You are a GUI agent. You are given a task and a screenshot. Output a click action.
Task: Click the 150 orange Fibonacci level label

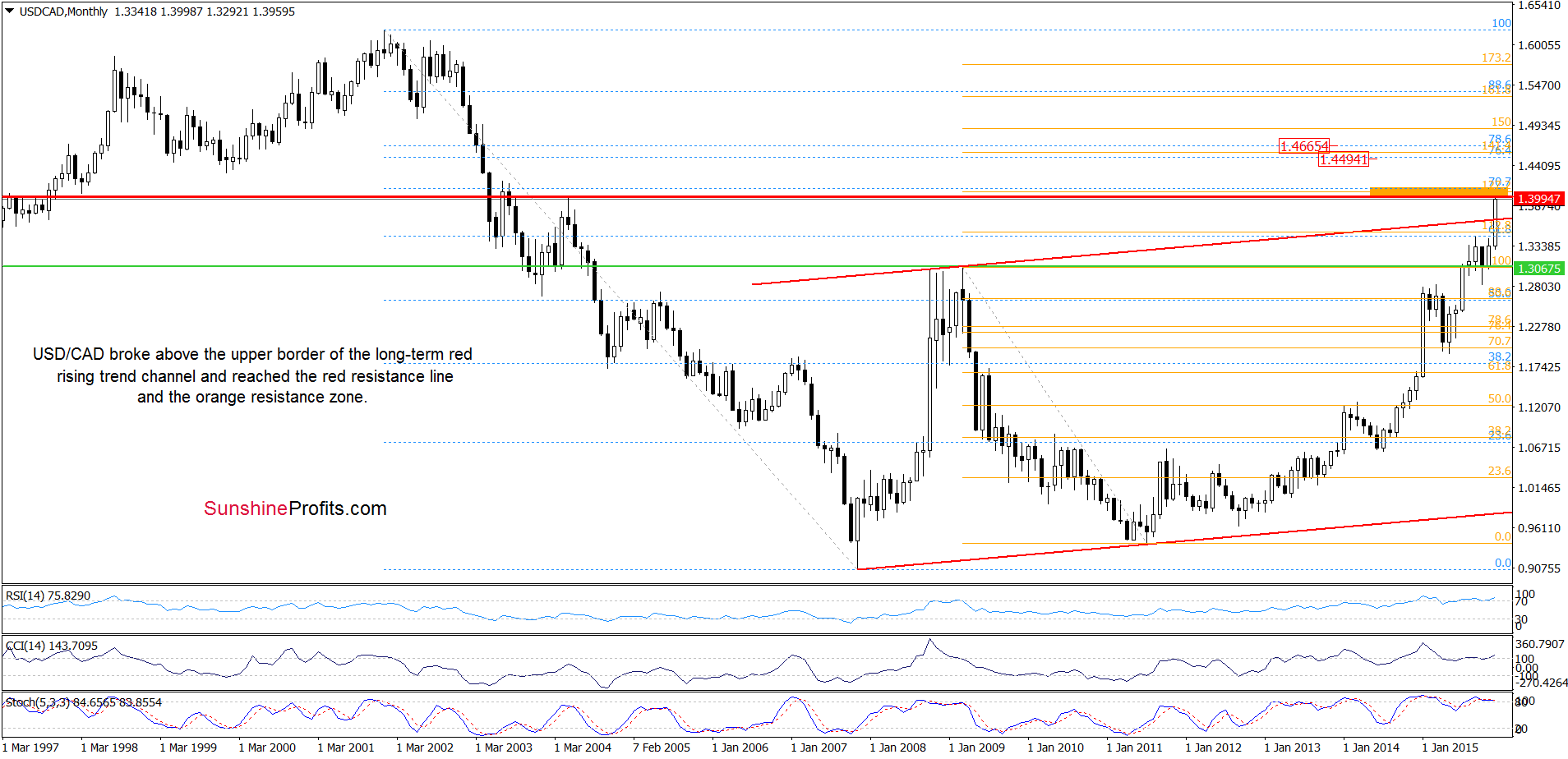[x=1501, y=122]
